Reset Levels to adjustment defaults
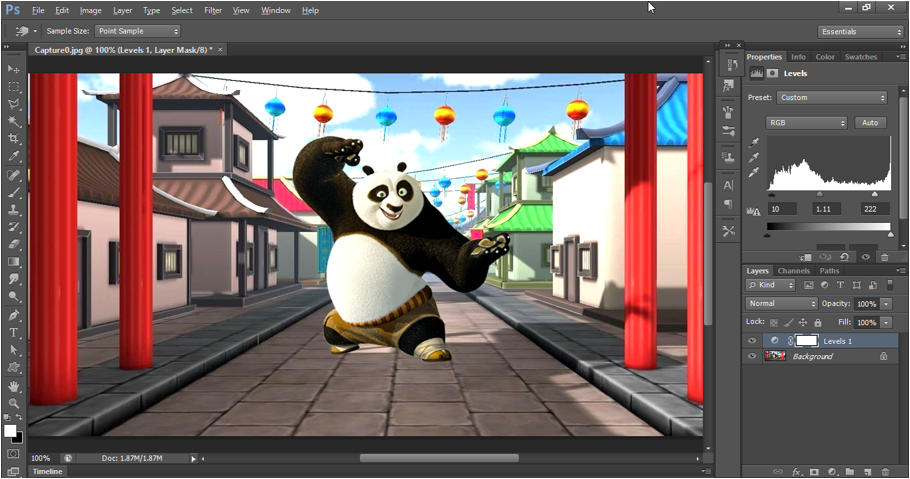The width and height of the screenshot is (910, 479). (844, 257)
